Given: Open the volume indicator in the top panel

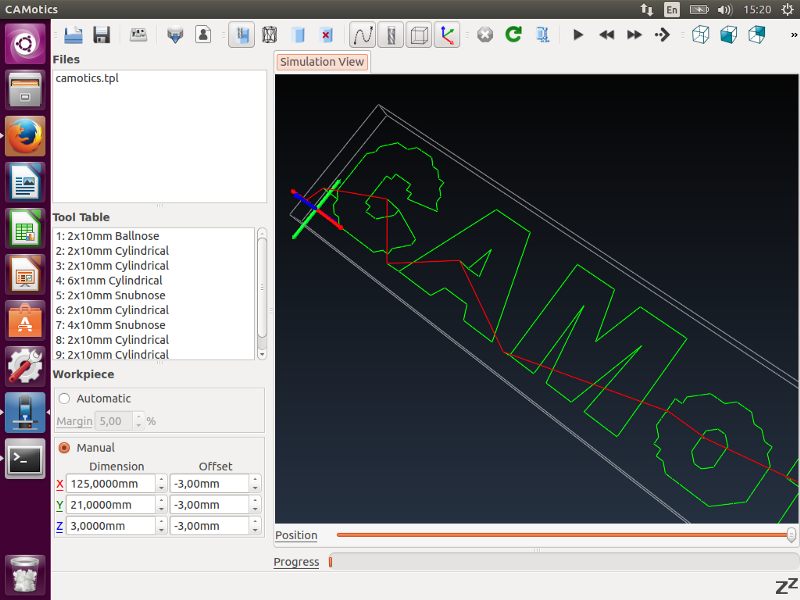Looking at the screenshot, I should (724, 9).
